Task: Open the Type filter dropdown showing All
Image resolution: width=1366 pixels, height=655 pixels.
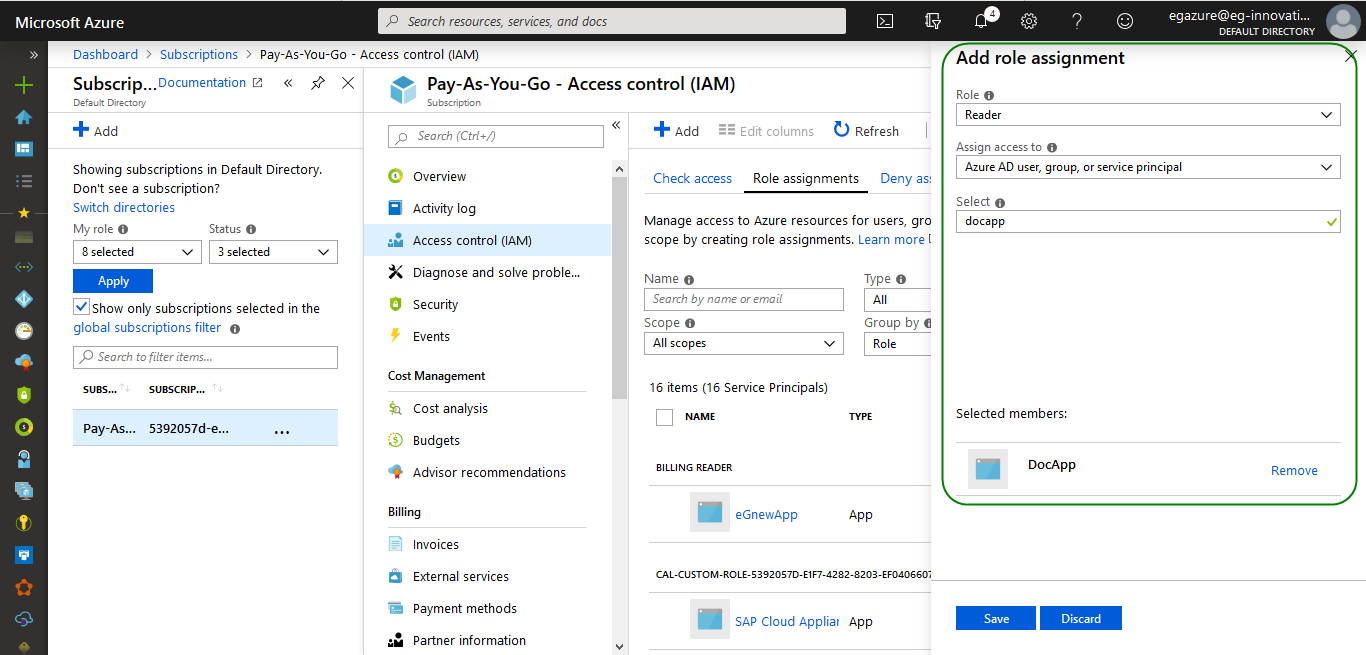Action: (x=897, y=299)
